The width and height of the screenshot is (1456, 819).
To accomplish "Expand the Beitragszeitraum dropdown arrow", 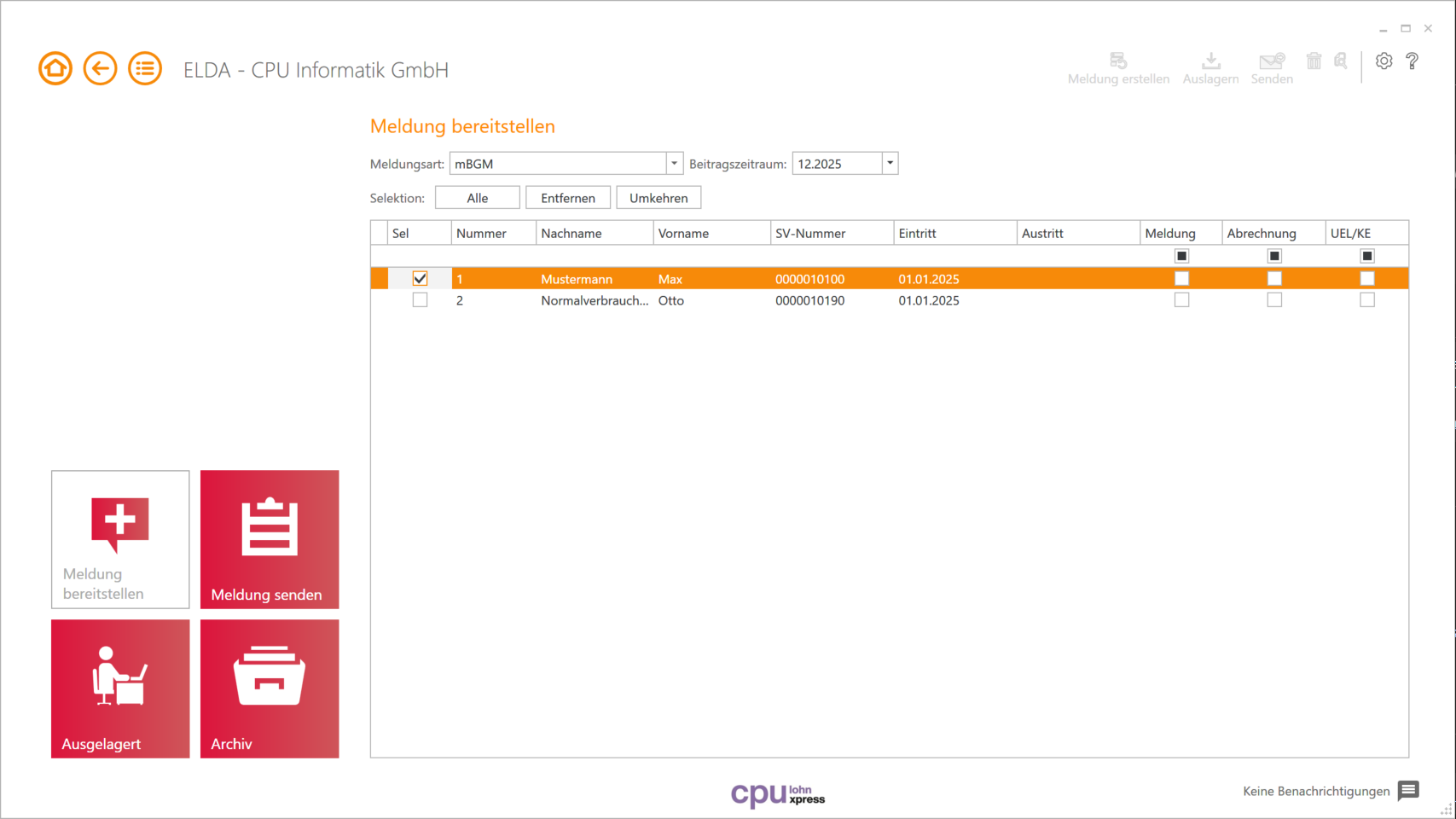I will click(x=890, y=163).
